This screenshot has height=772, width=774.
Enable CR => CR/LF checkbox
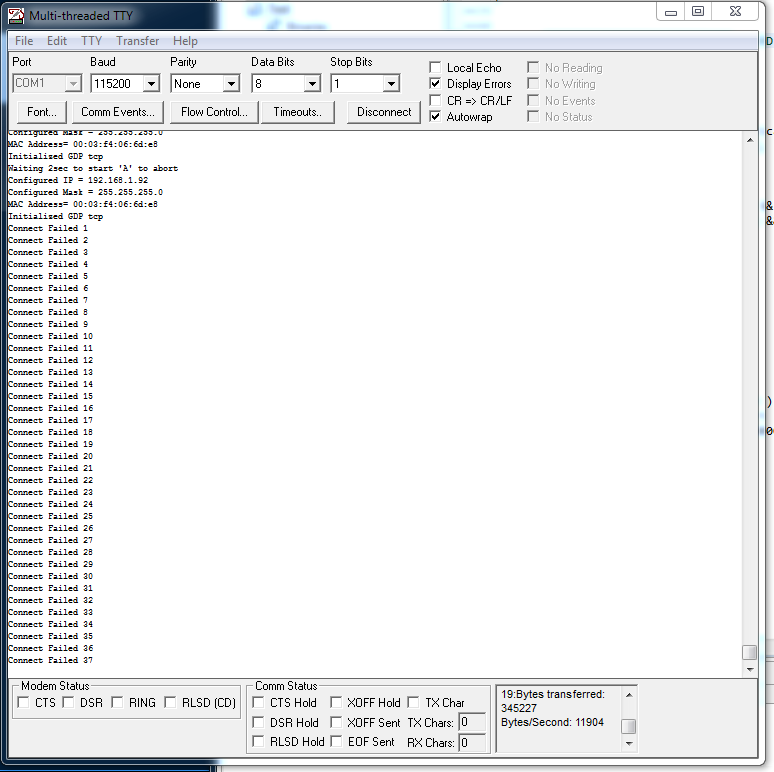tap(435, 100)
